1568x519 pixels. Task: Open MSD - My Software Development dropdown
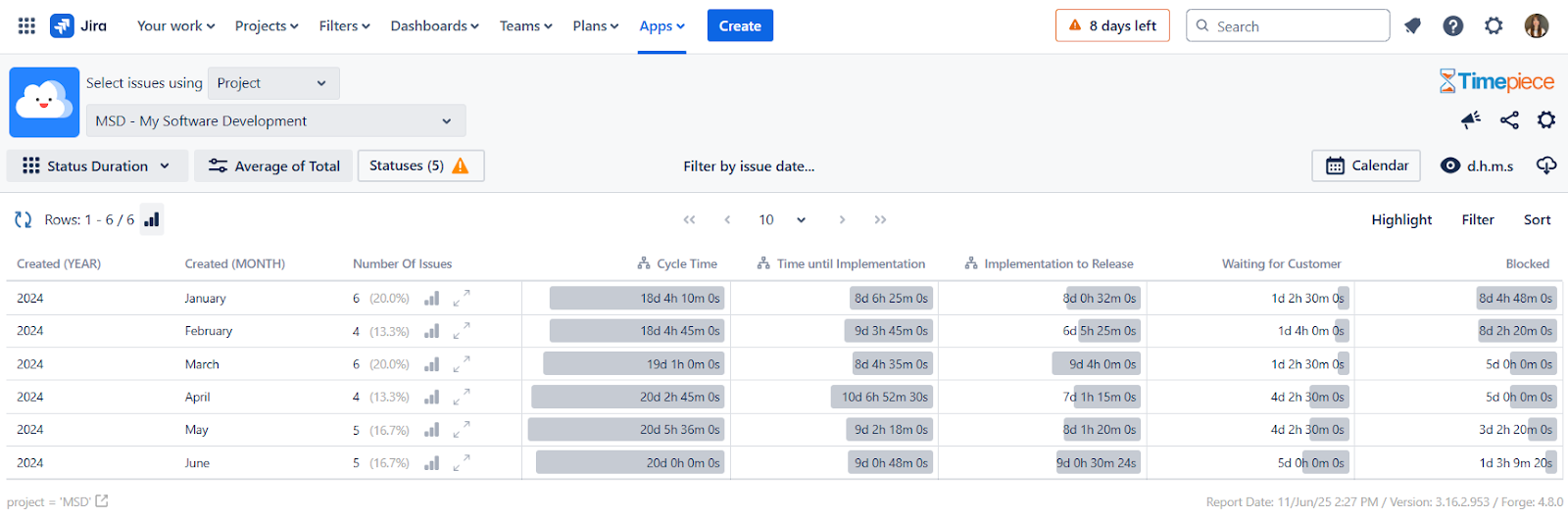pyautogui.click(x=276, y=120)
